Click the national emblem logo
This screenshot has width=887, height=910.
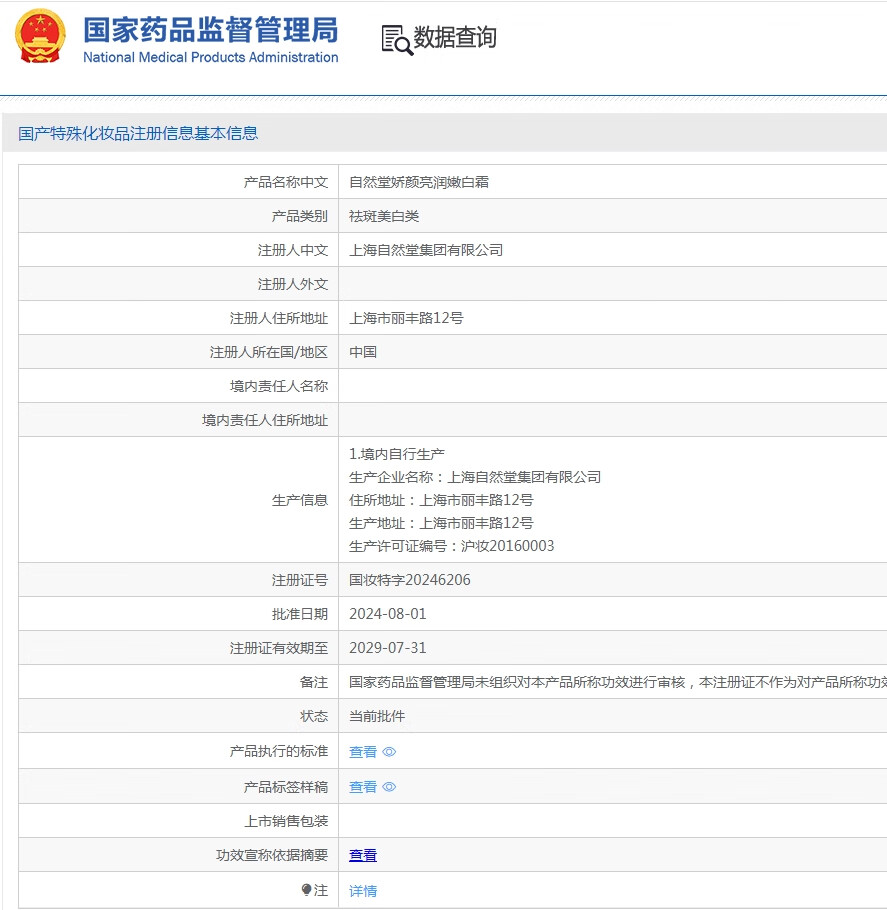[x=40, y=36]
